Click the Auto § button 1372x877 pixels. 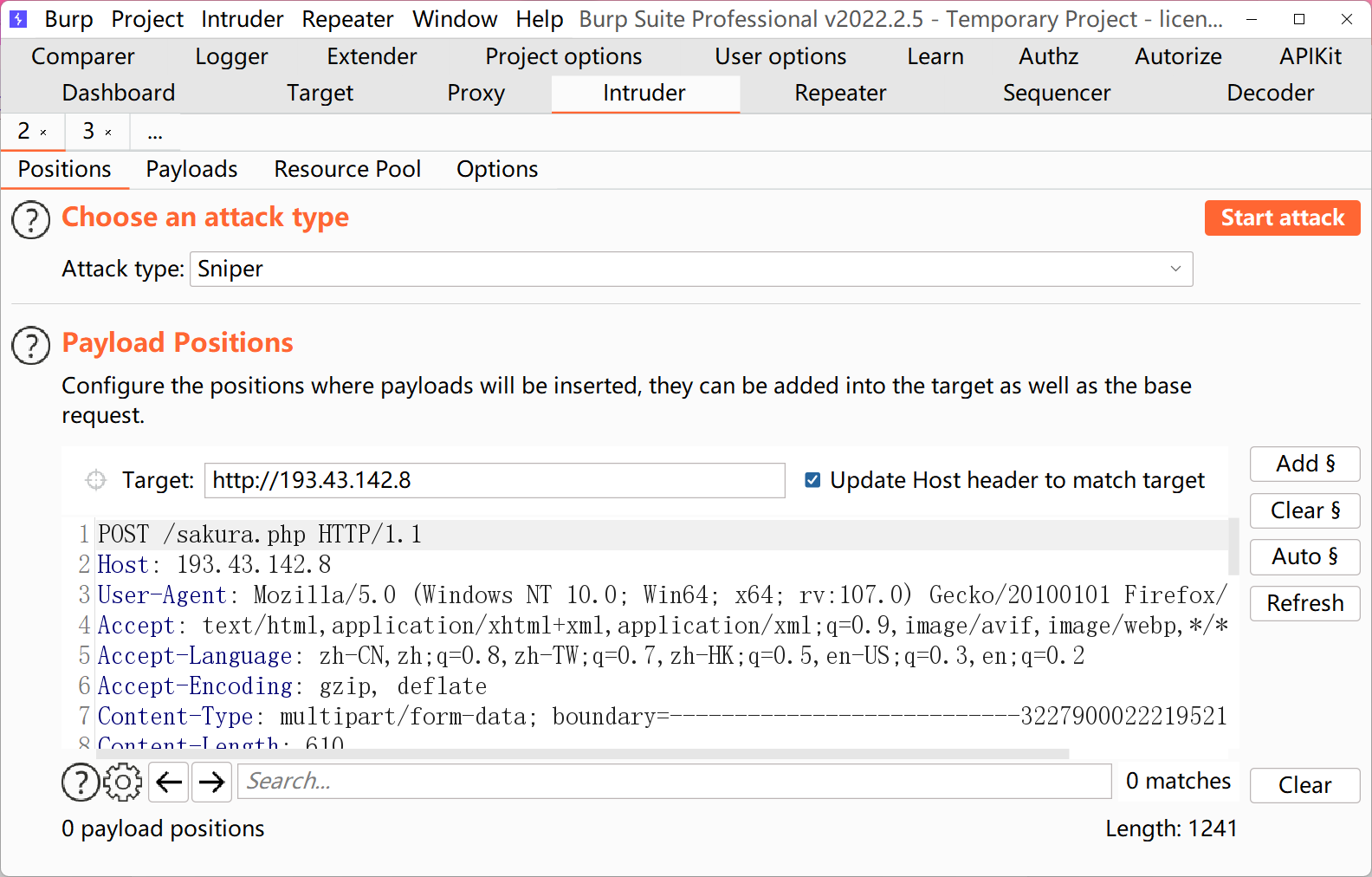point(1304,556)
